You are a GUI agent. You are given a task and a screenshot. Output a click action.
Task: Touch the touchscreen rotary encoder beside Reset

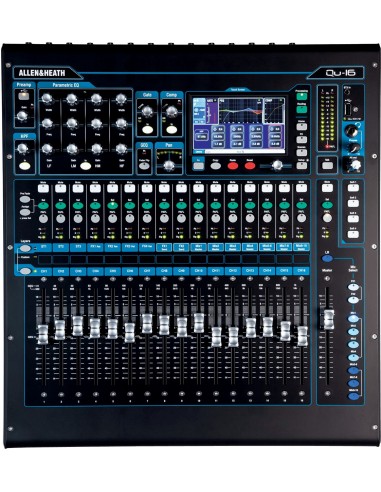(277, 165)
